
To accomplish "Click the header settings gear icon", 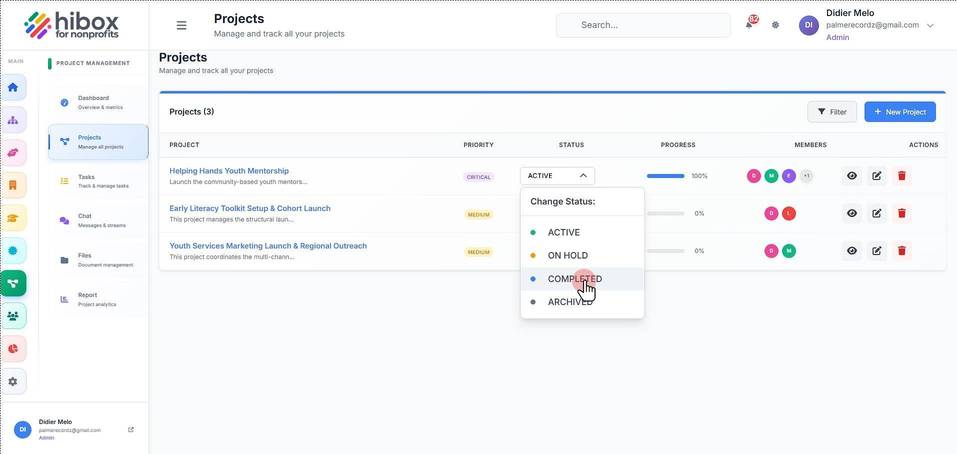I will point(775,25).
